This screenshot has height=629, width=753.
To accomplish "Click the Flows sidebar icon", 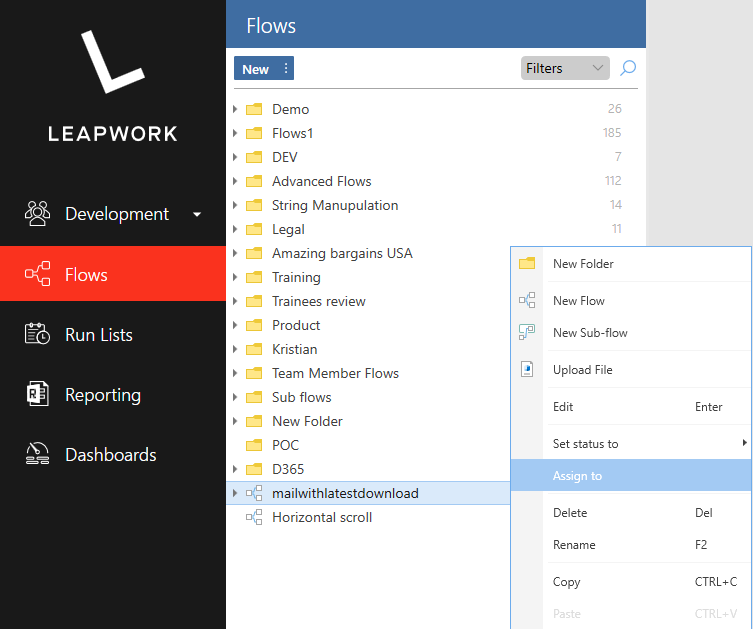I will coord(37,274).
